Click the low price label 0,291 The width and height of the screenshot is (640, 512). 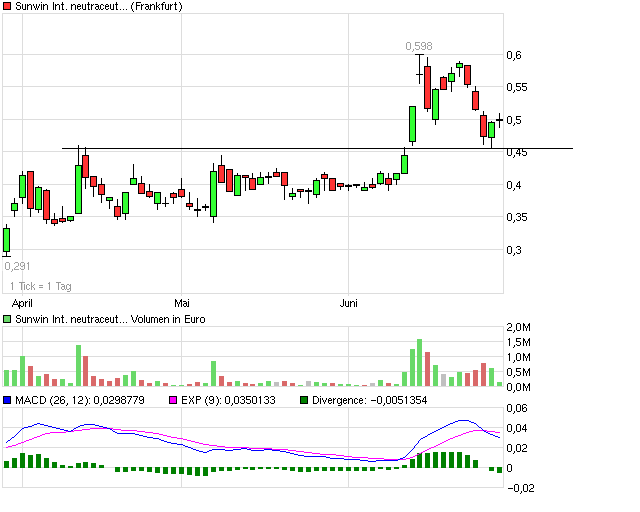(x=17, y=266)
